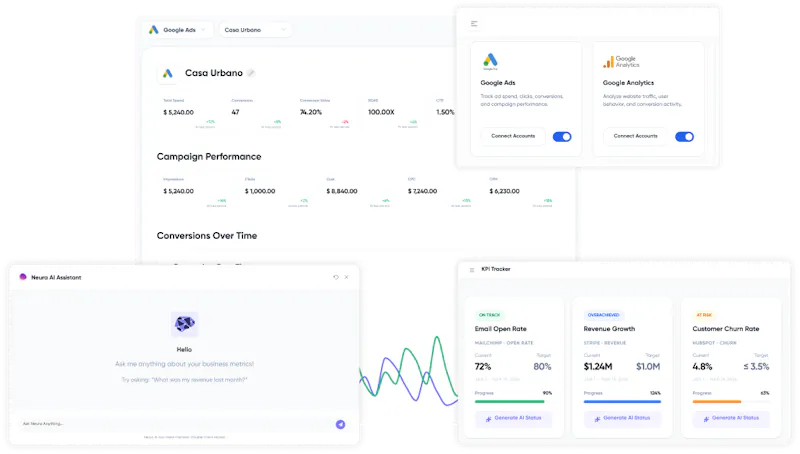The height and width of the screenshot is (454, 800).
Task: Open the Google Ads source dropdown
Action: tap(177, 30)
